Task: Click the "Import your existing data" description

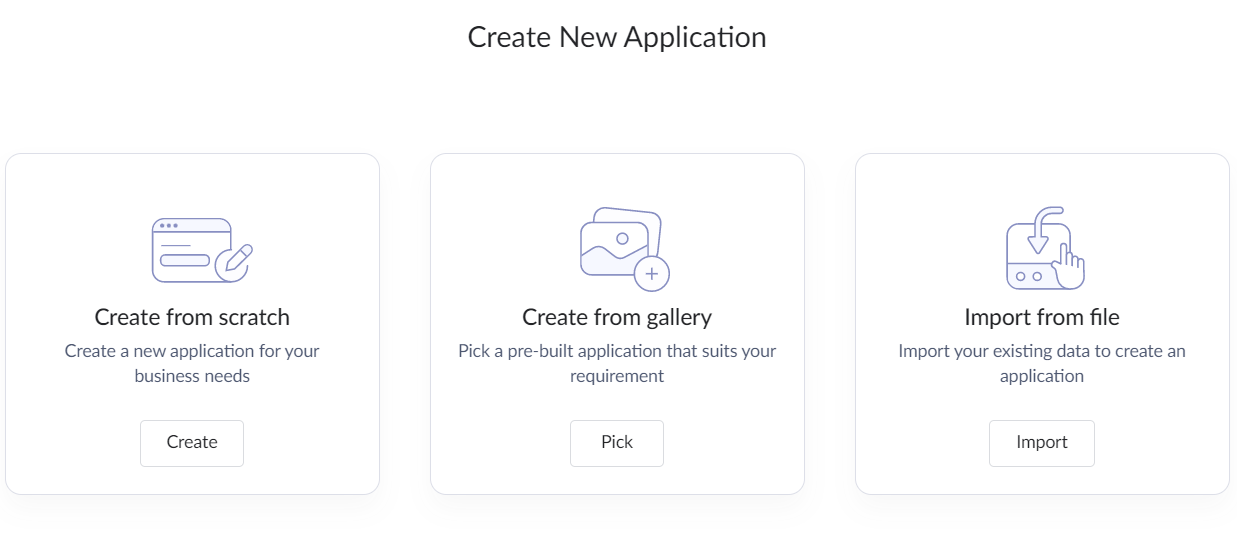Action: tap(1042, 364)
